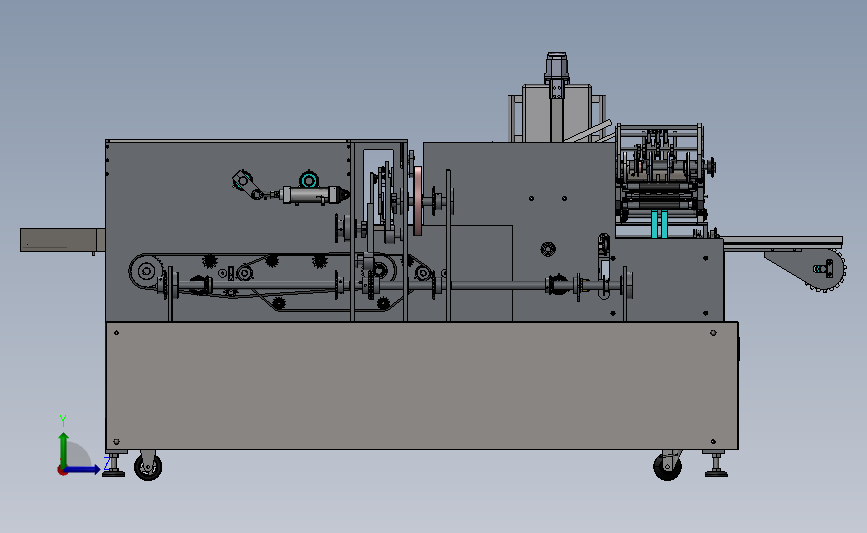The image size is (867, 533).
Task: Select the left caster wheel
Action: [148, 466]
